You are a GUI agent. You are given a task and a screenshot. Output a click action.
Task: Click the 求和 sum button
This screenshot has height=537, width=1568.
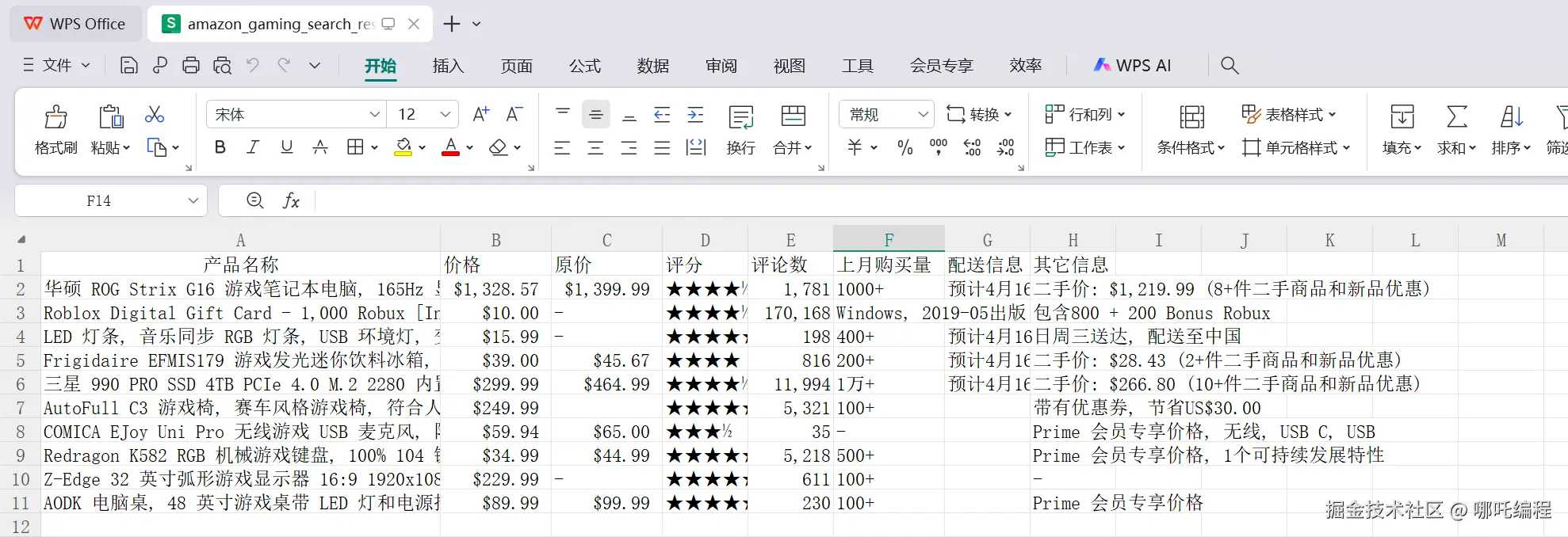click(1456, 130)
